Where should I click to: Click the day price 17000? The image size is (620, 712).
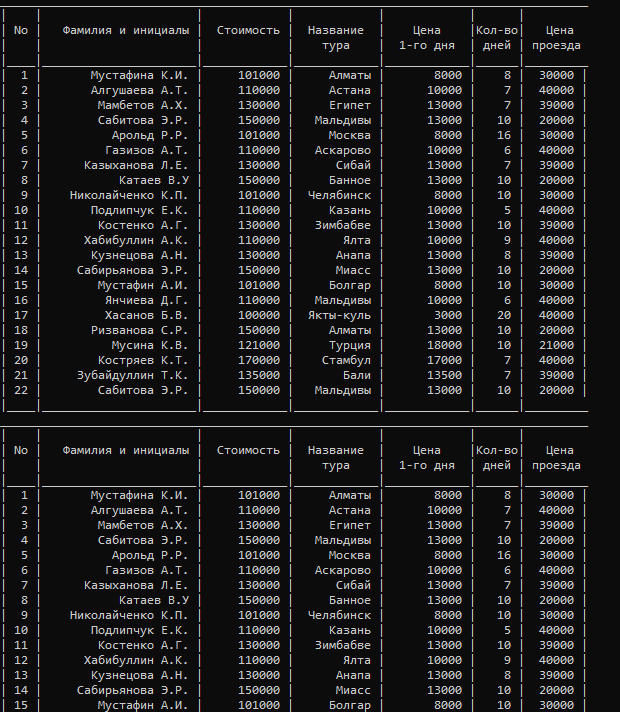[x=444, y=360]
